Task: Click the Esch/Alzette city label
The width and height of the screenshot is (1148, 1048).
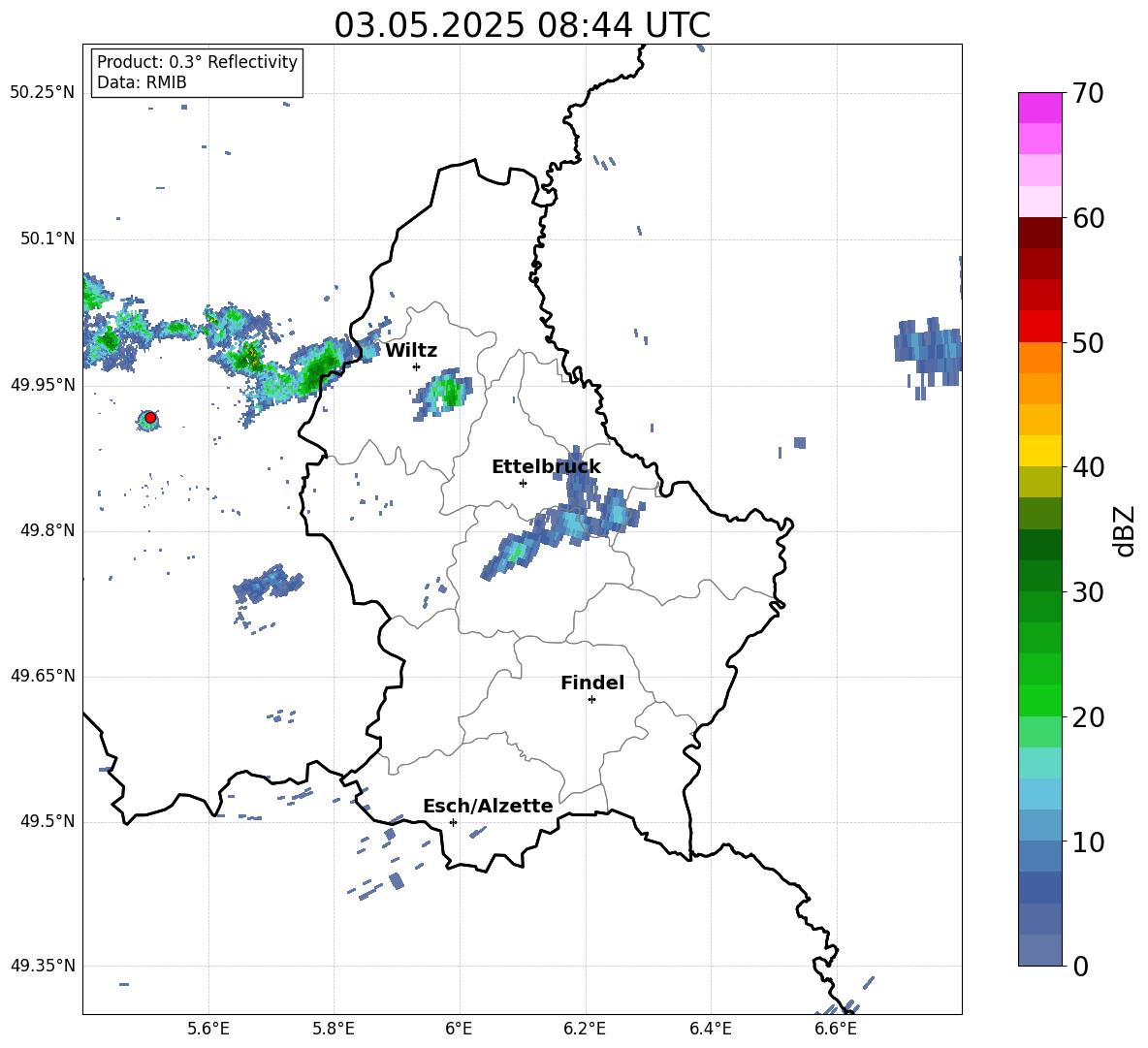Action: click(489, 806)
